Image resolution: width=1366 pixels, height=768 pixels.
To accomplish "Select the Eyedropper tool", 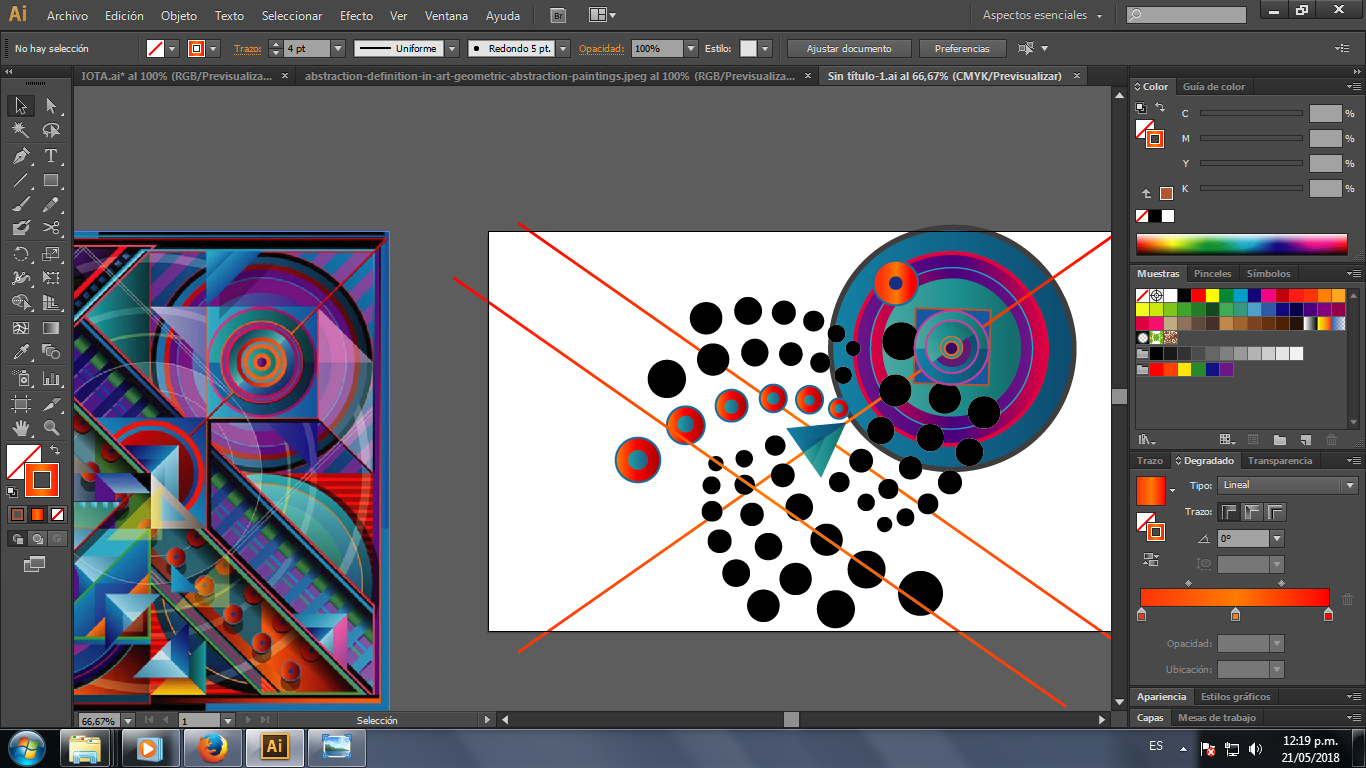I will 21,352.
